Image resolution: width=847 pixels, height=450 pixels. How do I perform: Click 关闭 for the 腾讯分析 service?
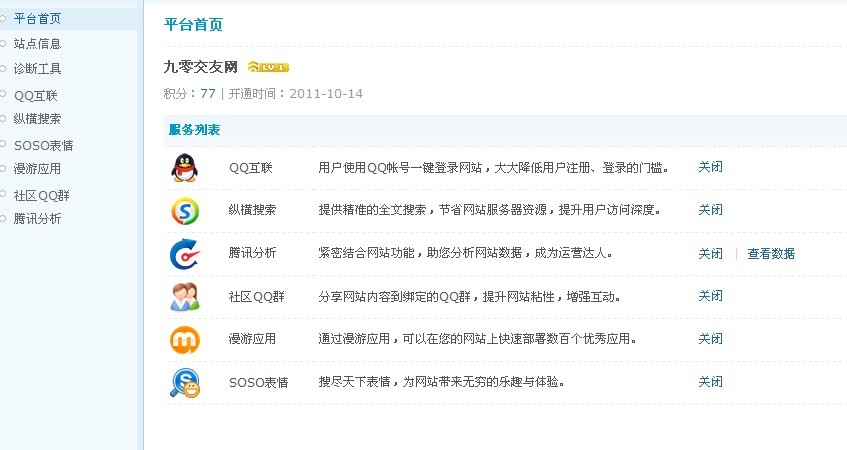(x=710, y=253)
